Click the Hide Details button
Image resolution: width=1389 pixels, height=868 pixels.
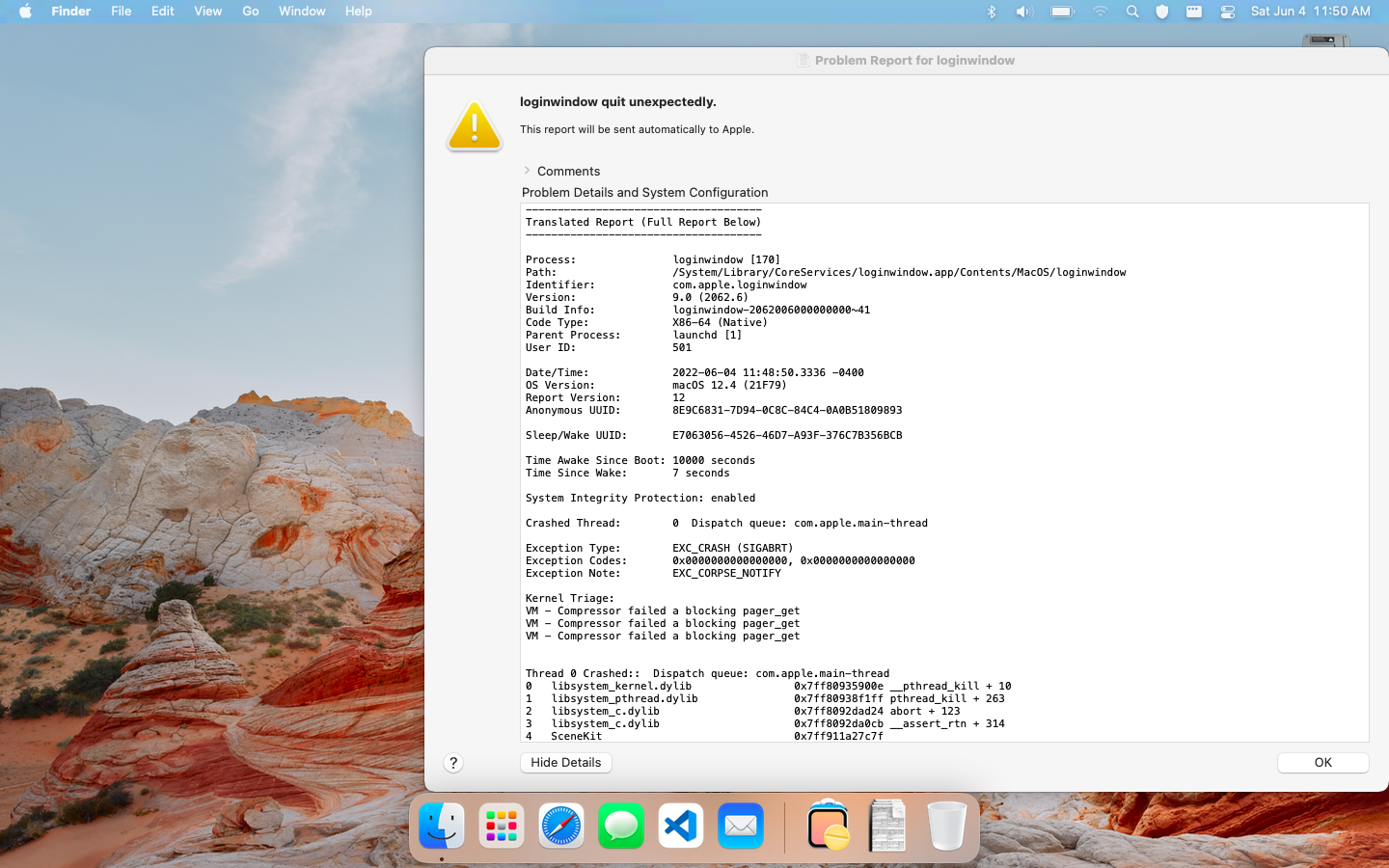566,763
